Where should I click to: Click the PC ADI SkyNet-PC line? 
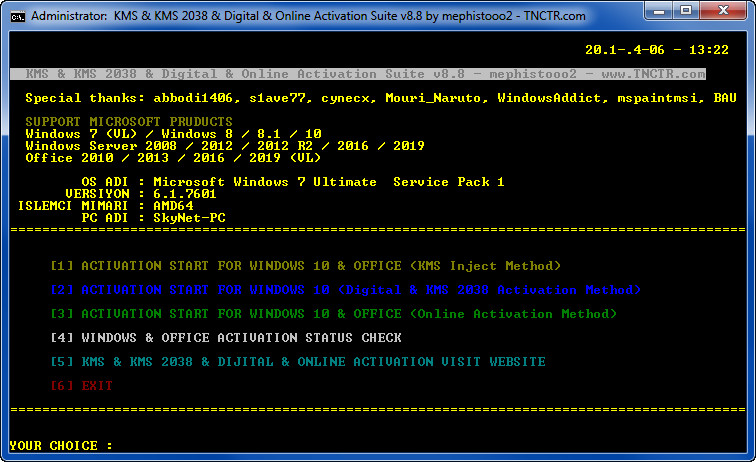point(153,218)
